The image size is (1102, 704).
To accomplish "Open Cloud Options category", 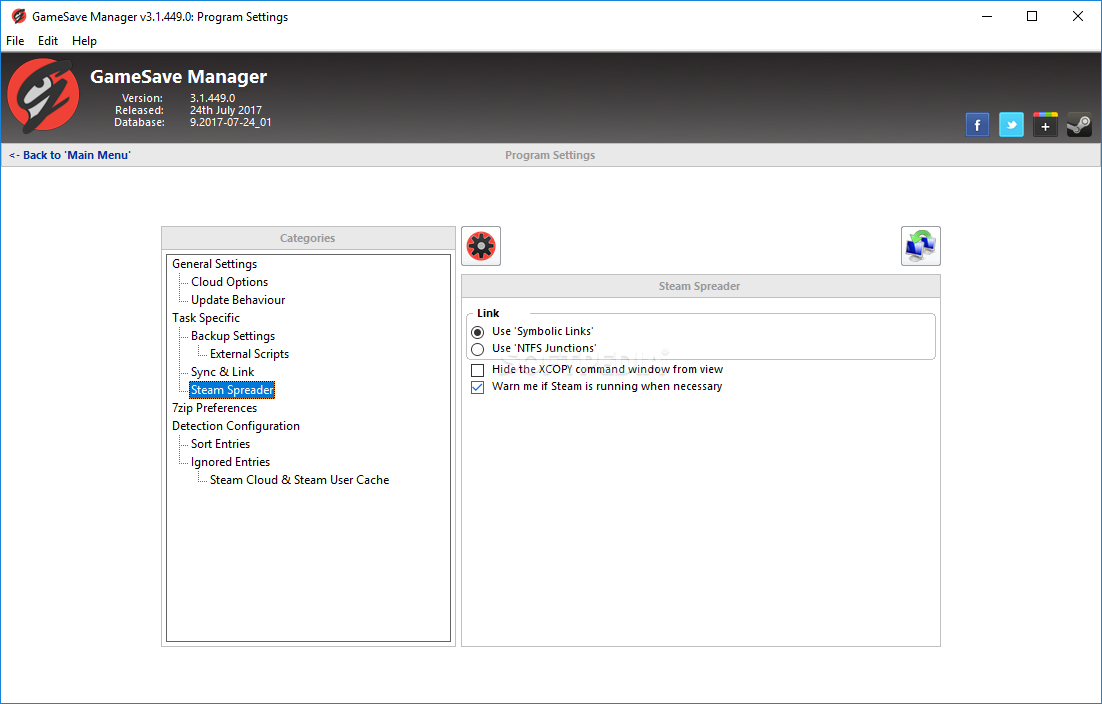I will (x=229, y=282).
